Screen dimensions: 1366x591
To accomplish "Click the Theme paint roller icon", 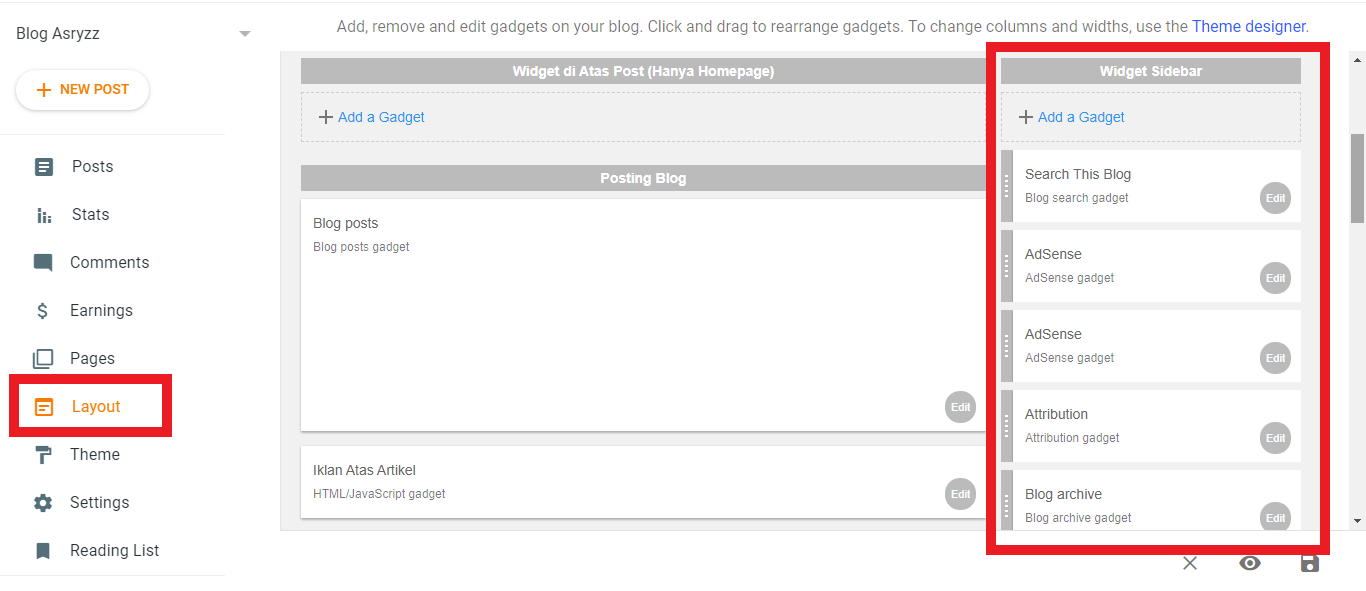I will [43, 455].
